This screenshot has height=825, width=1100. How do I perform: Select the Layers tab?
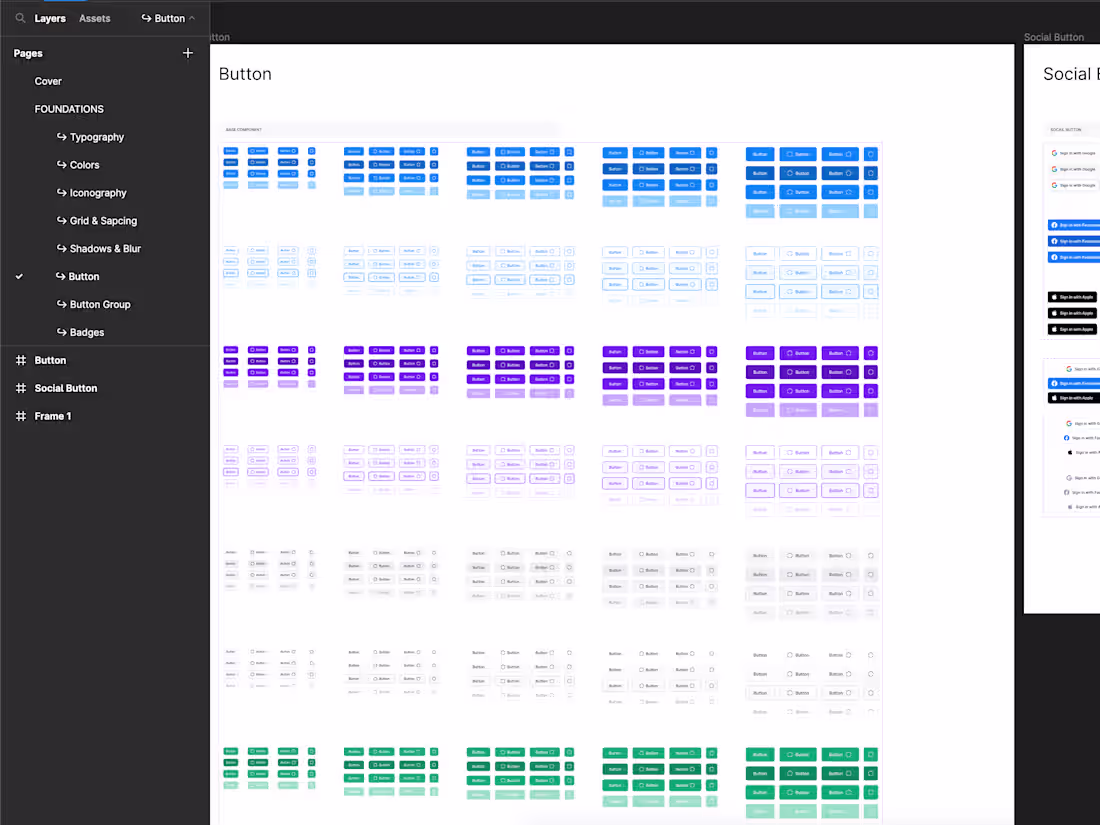[x=50, y=17]
